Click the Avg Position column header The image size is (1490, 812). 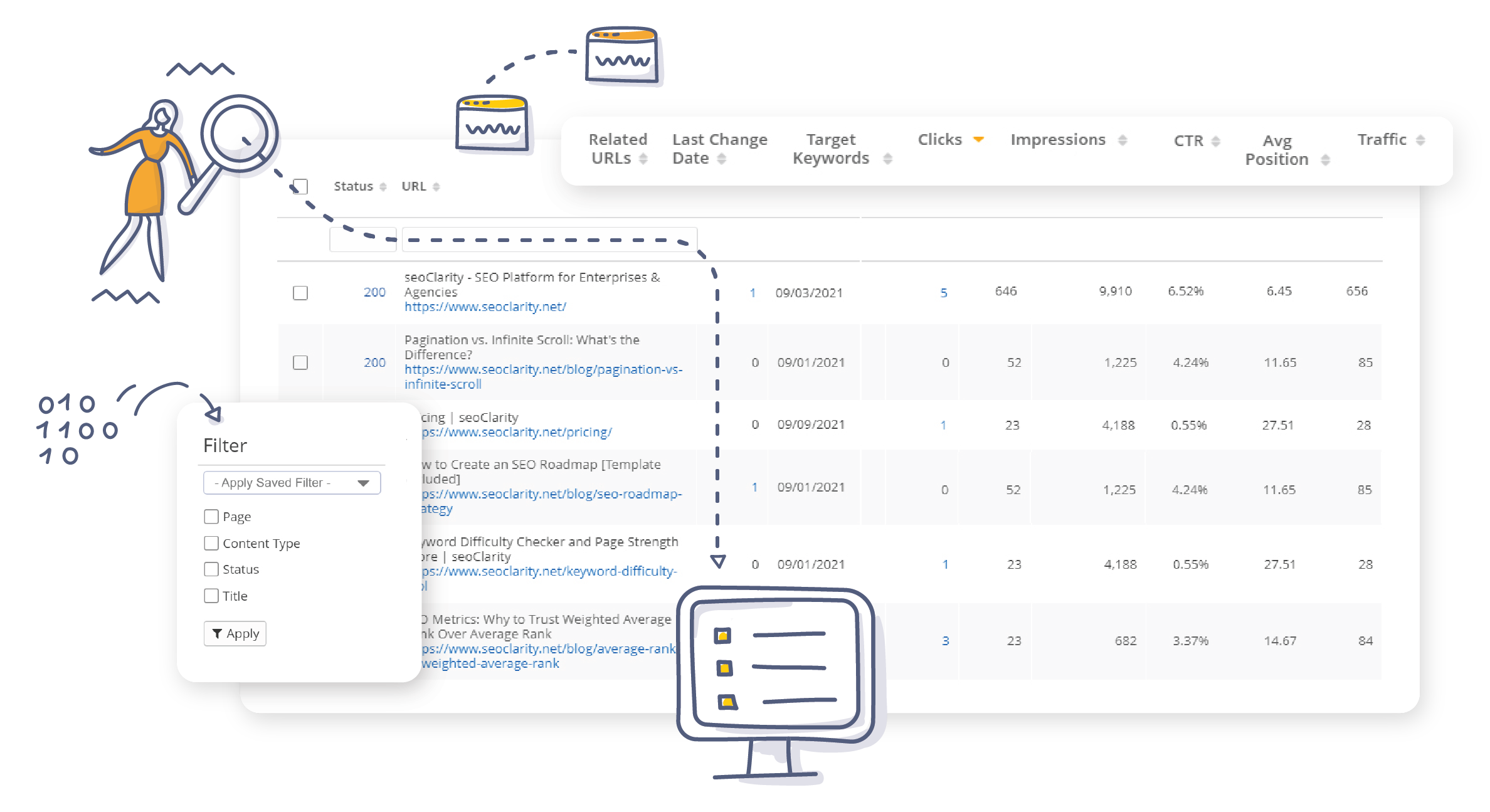1277,150
